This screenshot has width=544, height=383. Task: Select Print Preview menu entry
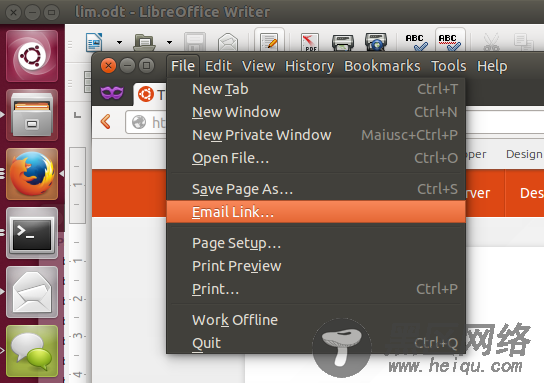point(316,266)
